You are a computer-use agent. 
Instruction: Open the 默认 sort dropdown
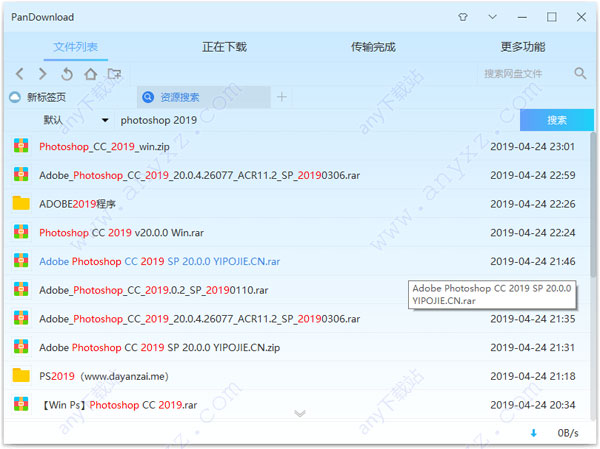click(75, 120)
